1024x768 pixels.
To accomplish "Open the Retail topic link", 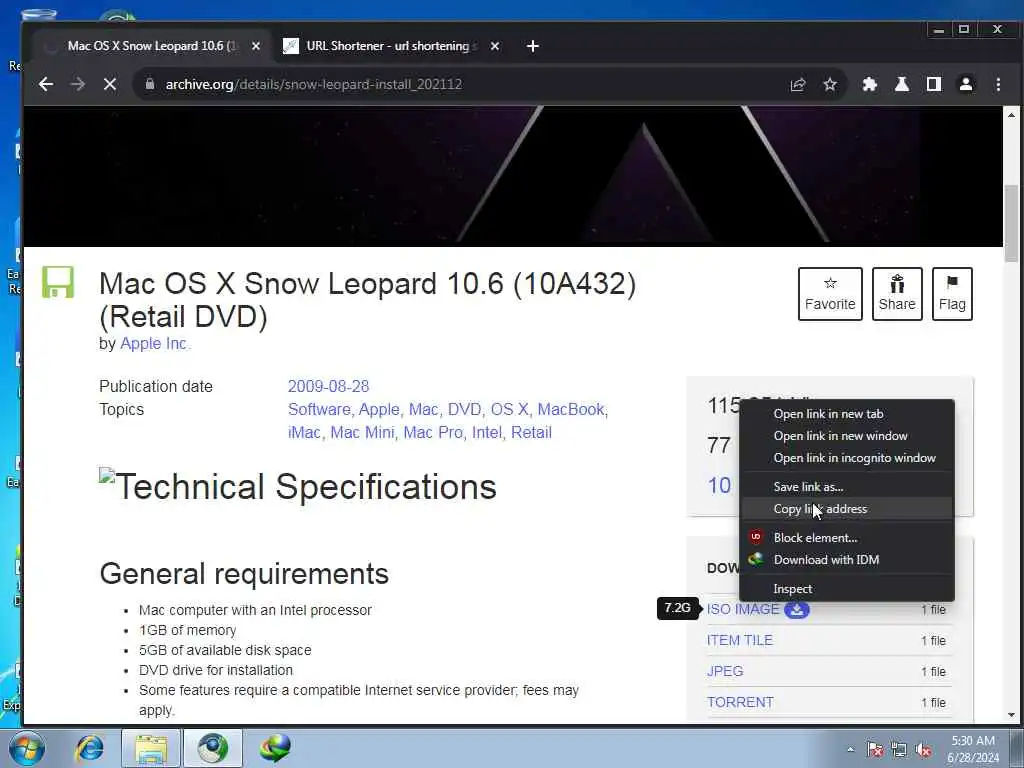I will (531, 432).
